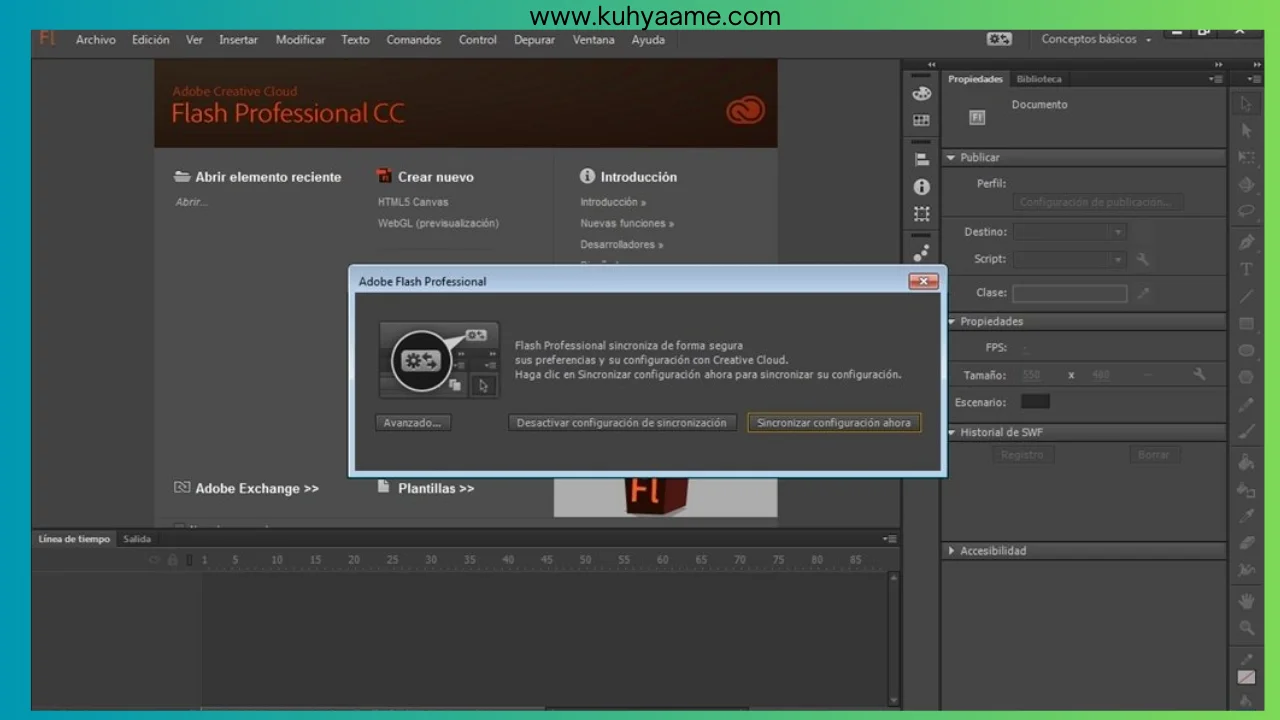This screenshot has height=720, width=1280.
Task: Click the pencil icon beside Clase field
Action: [x=1143, y=294]
